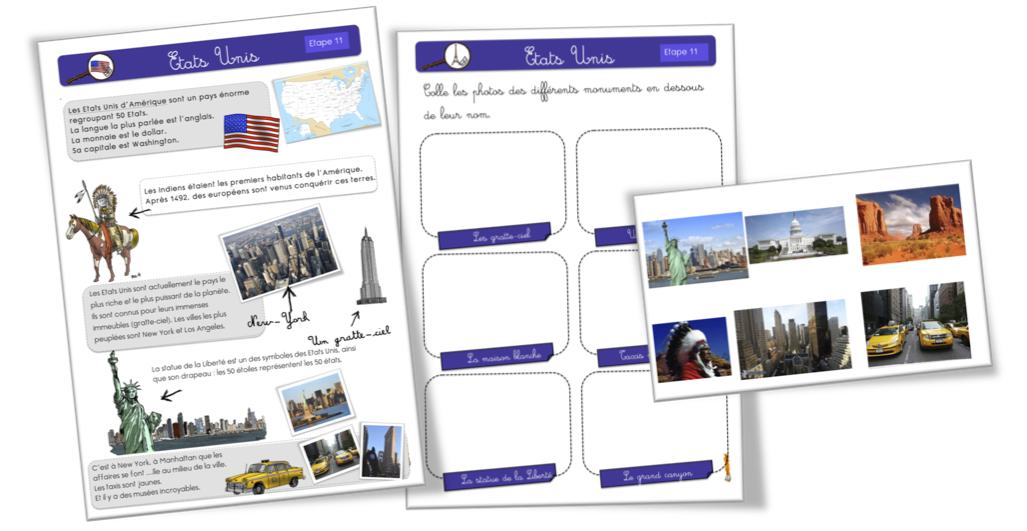The image size is (1027, 531).
Task: Click the waving American flag image
Action: (x=251, y=132)
